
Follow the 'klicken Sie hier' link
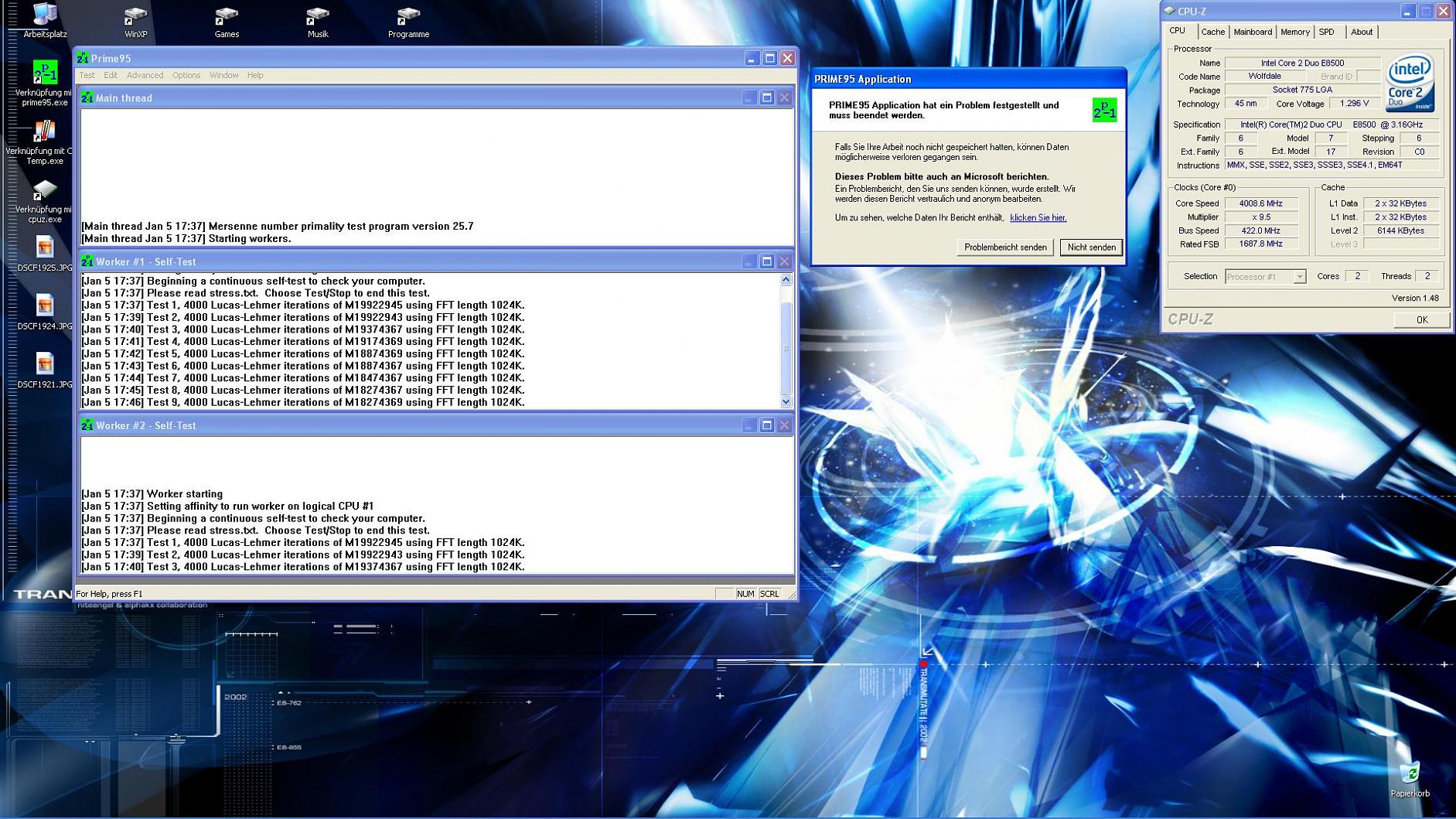point(1038,218)
